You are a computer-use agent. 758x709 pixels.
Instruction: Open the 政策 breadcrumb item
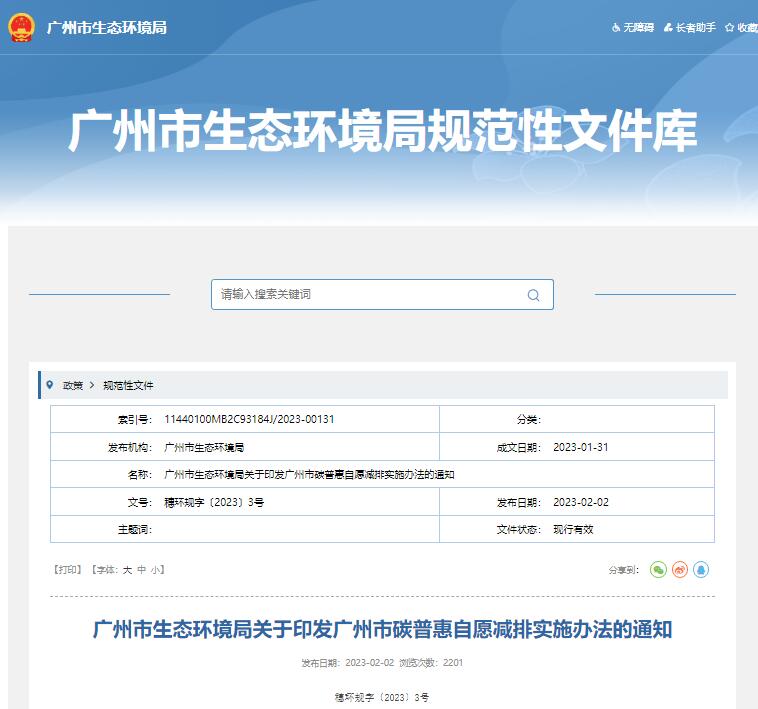click(73, 385)
